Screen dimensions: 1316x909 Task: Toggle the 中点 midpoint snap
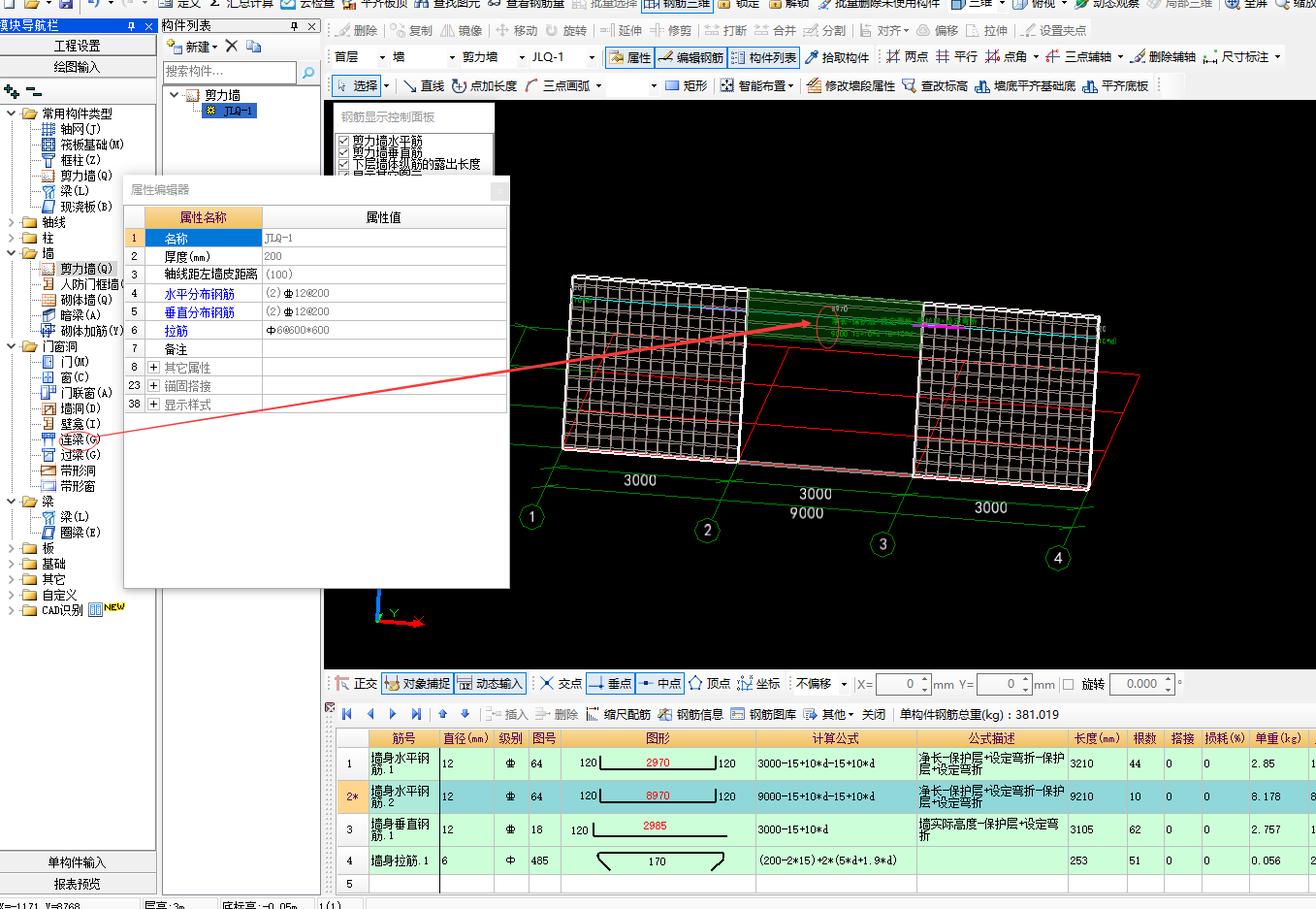pyautogui.click(x=659, y=684)
